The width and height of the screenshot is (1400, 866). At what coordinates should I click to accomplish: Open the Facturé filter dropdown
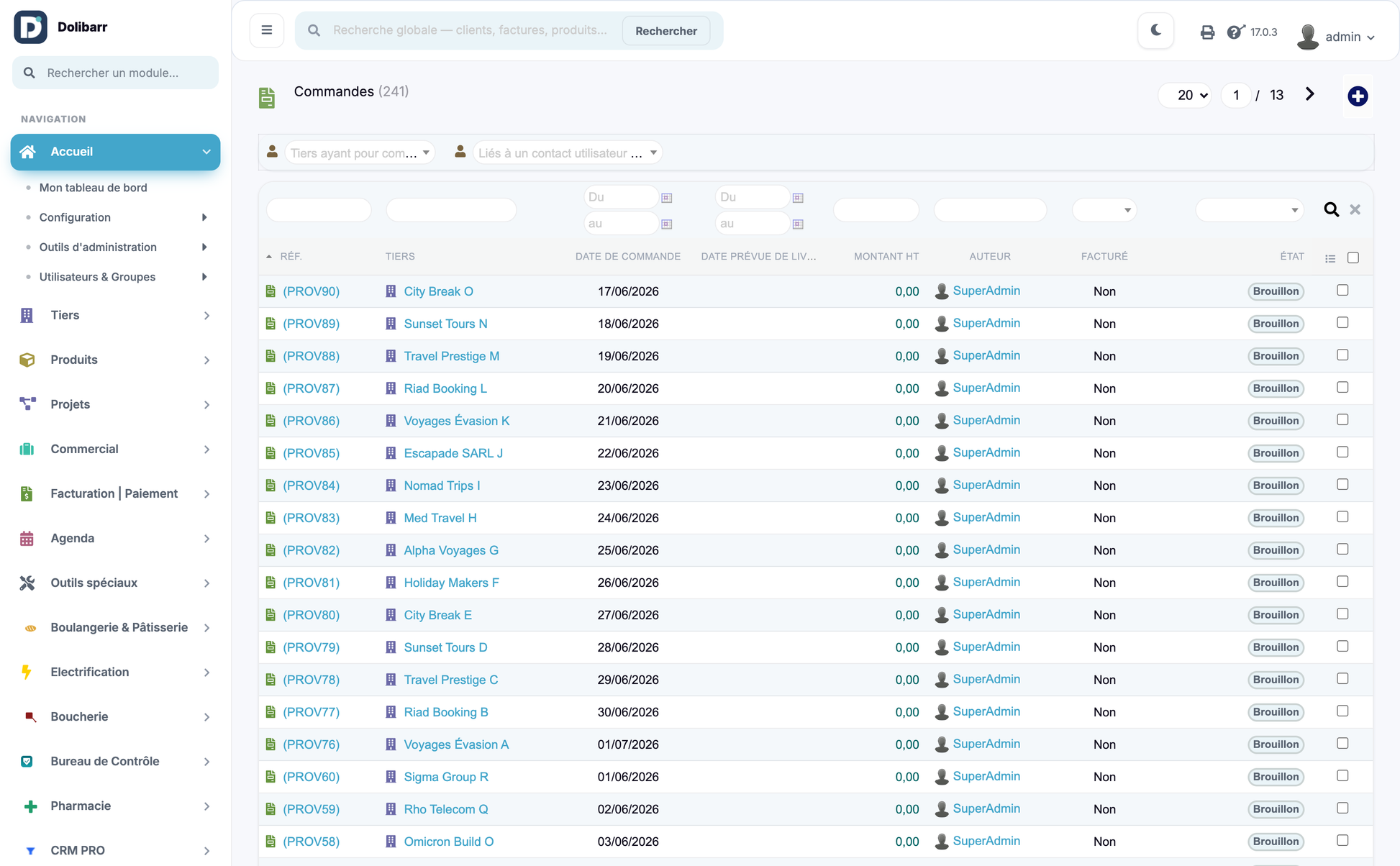click(x=1104, y=210)
